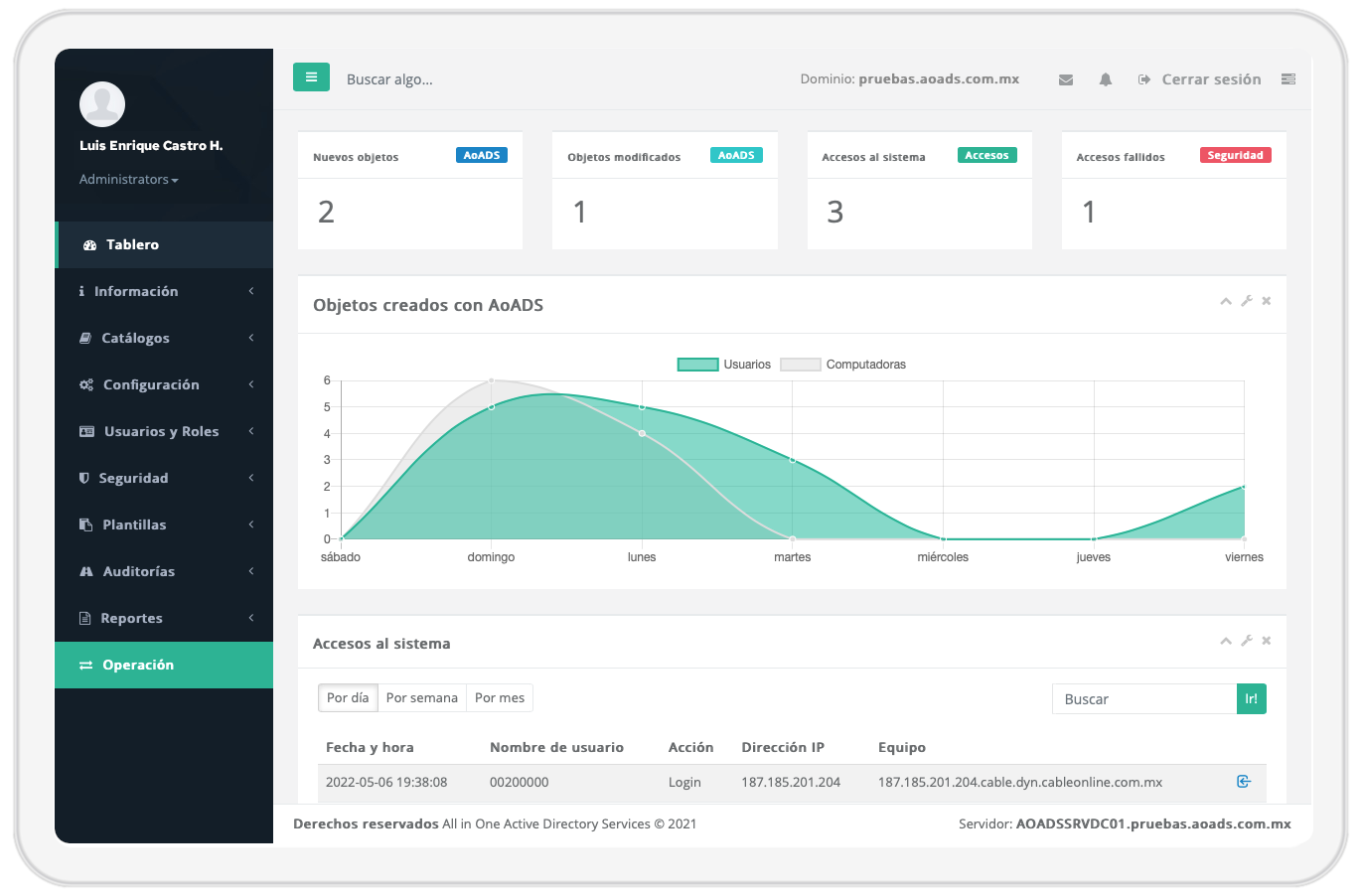Open the Seguridad sidebar menu
Viewport: 1361px width, 896px height.
pyautogui.click(x=164, y=478)
